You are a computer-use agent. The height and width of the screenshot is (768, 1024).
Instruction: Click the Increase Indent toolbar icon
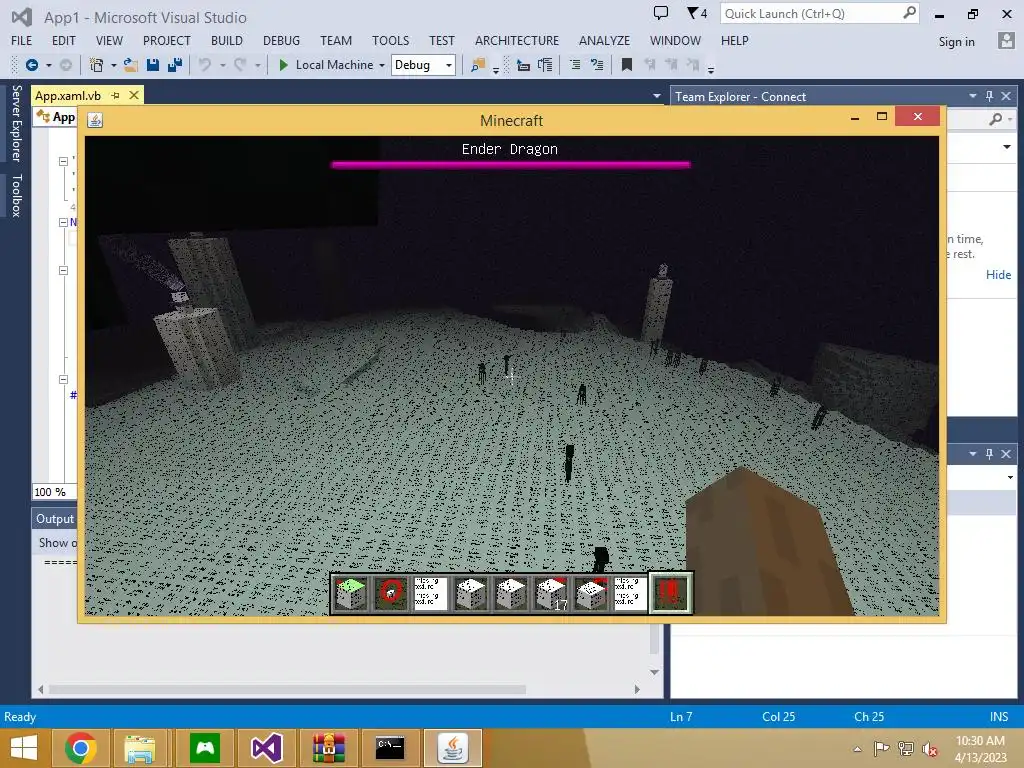pos(545,65)
